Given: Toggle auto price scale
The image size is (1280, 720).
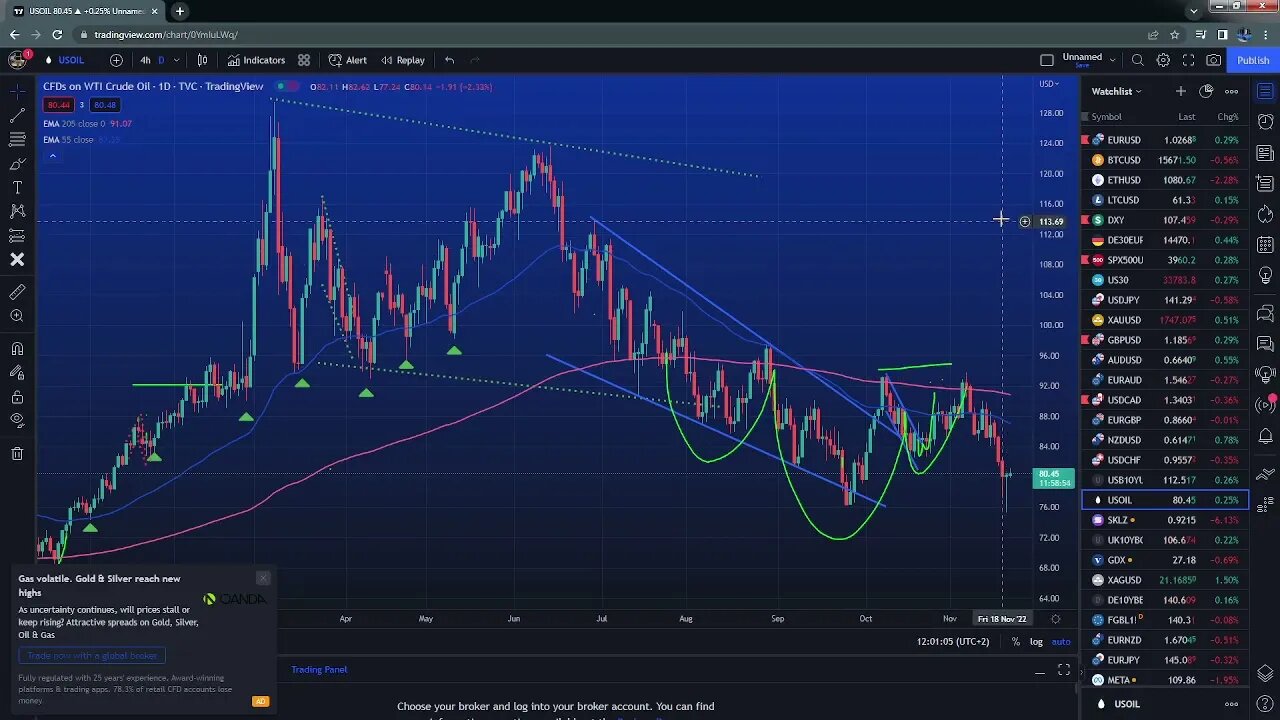Looking at the screenshot, I should click(1061, 642).
